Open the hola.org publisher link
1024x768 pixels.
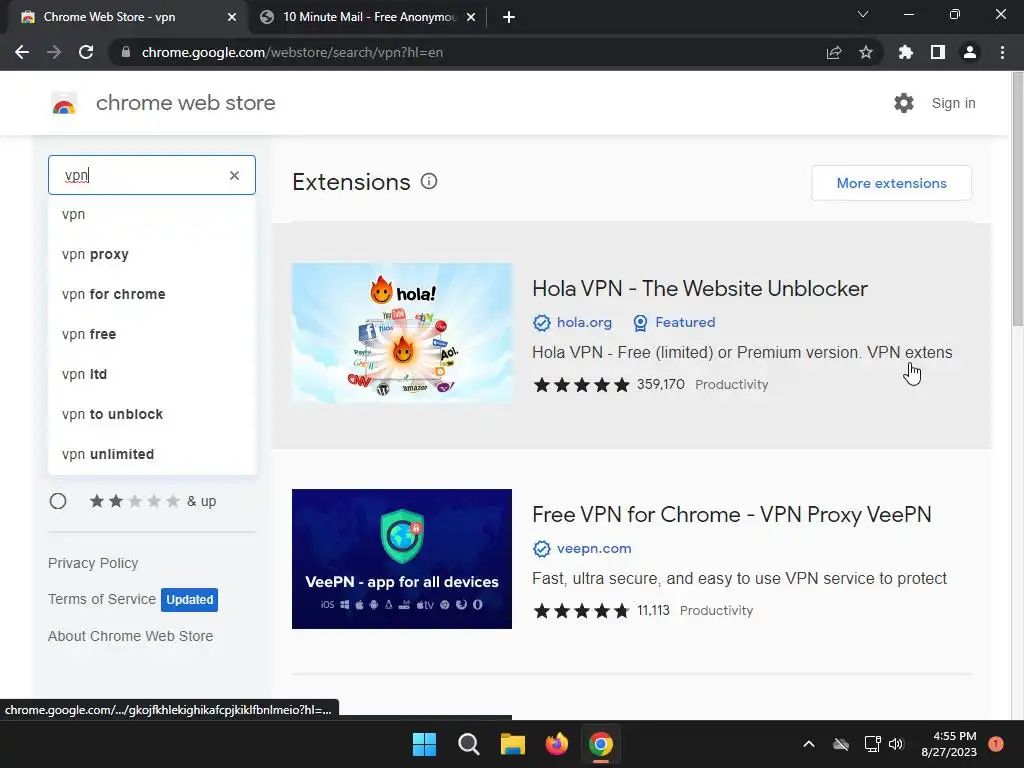[584, 323]
